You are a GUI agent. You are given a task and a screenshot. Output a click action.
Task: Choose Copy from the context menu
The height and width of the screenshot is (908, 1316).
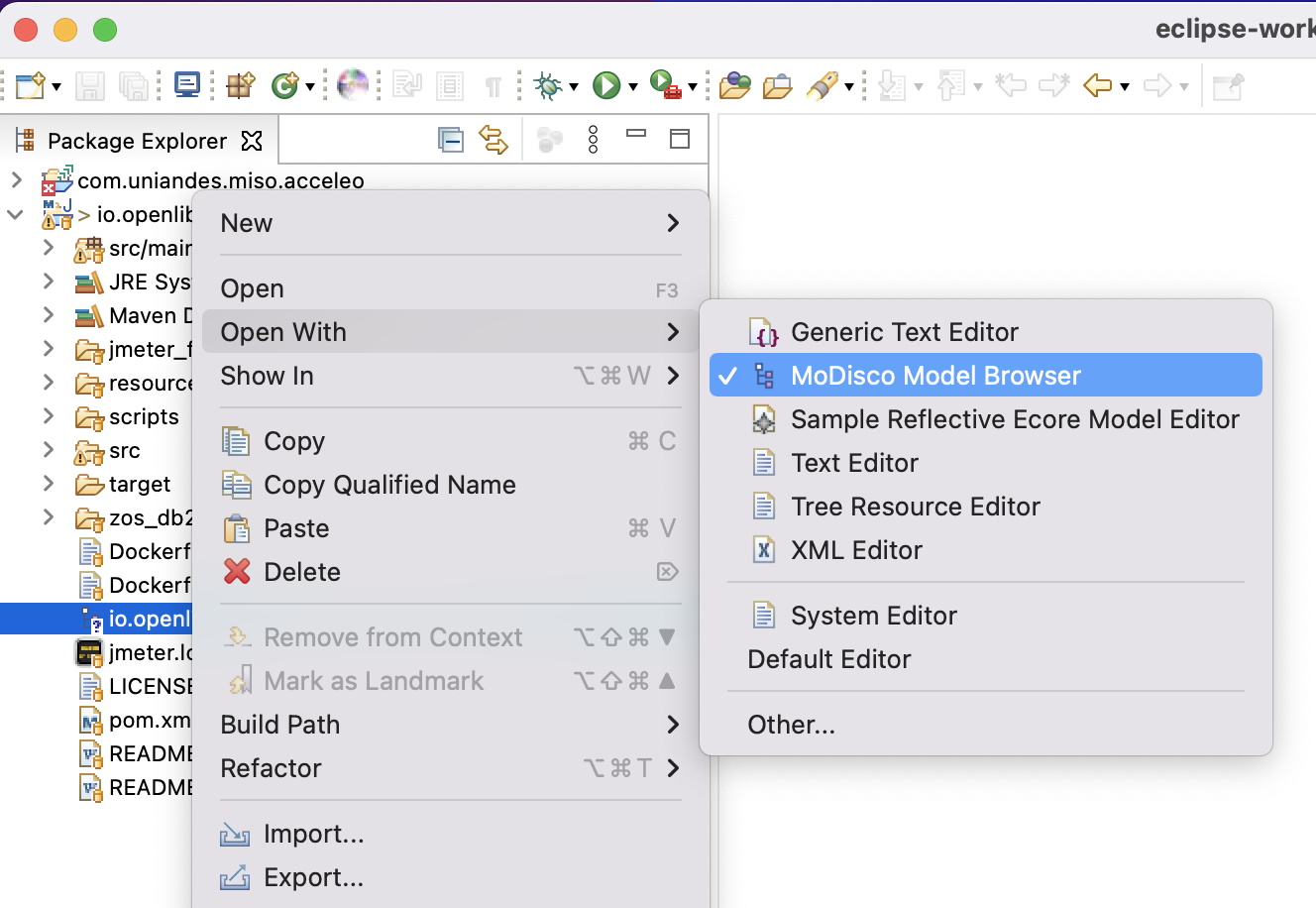(450, 441)
